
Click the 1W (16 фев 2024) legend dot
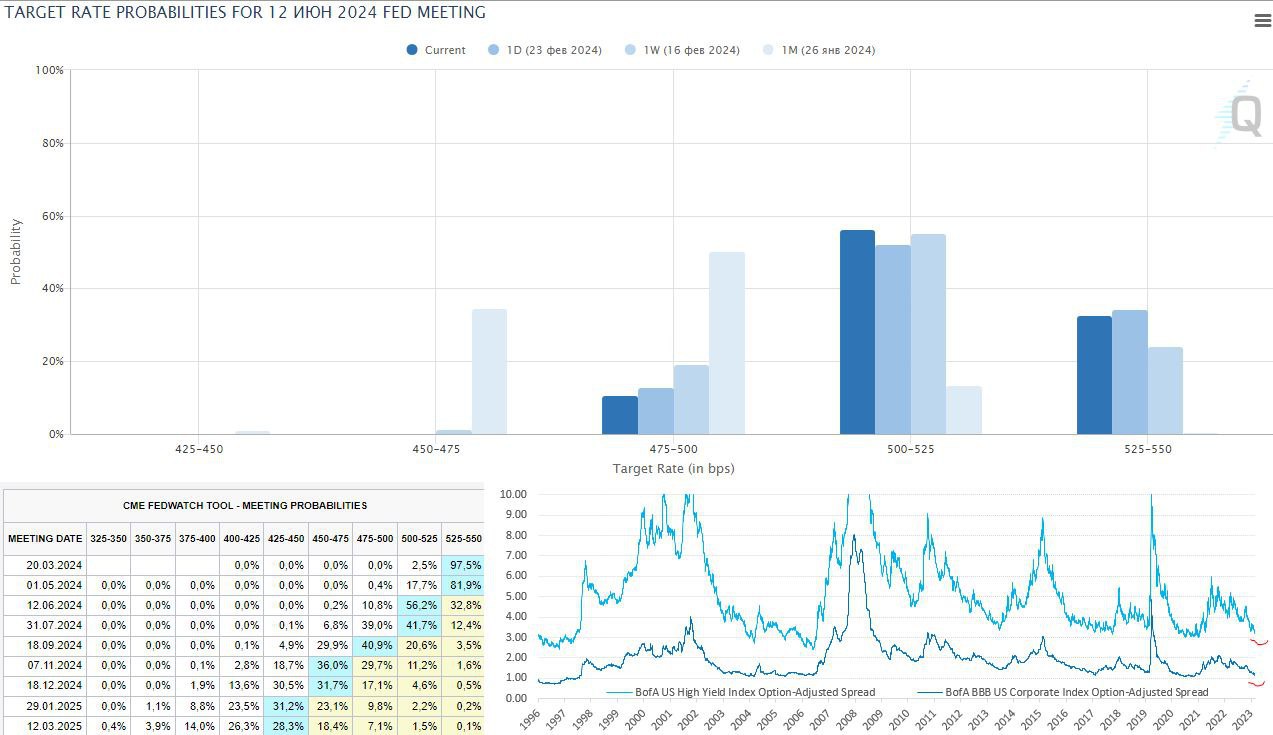click(x=631, y=50)
